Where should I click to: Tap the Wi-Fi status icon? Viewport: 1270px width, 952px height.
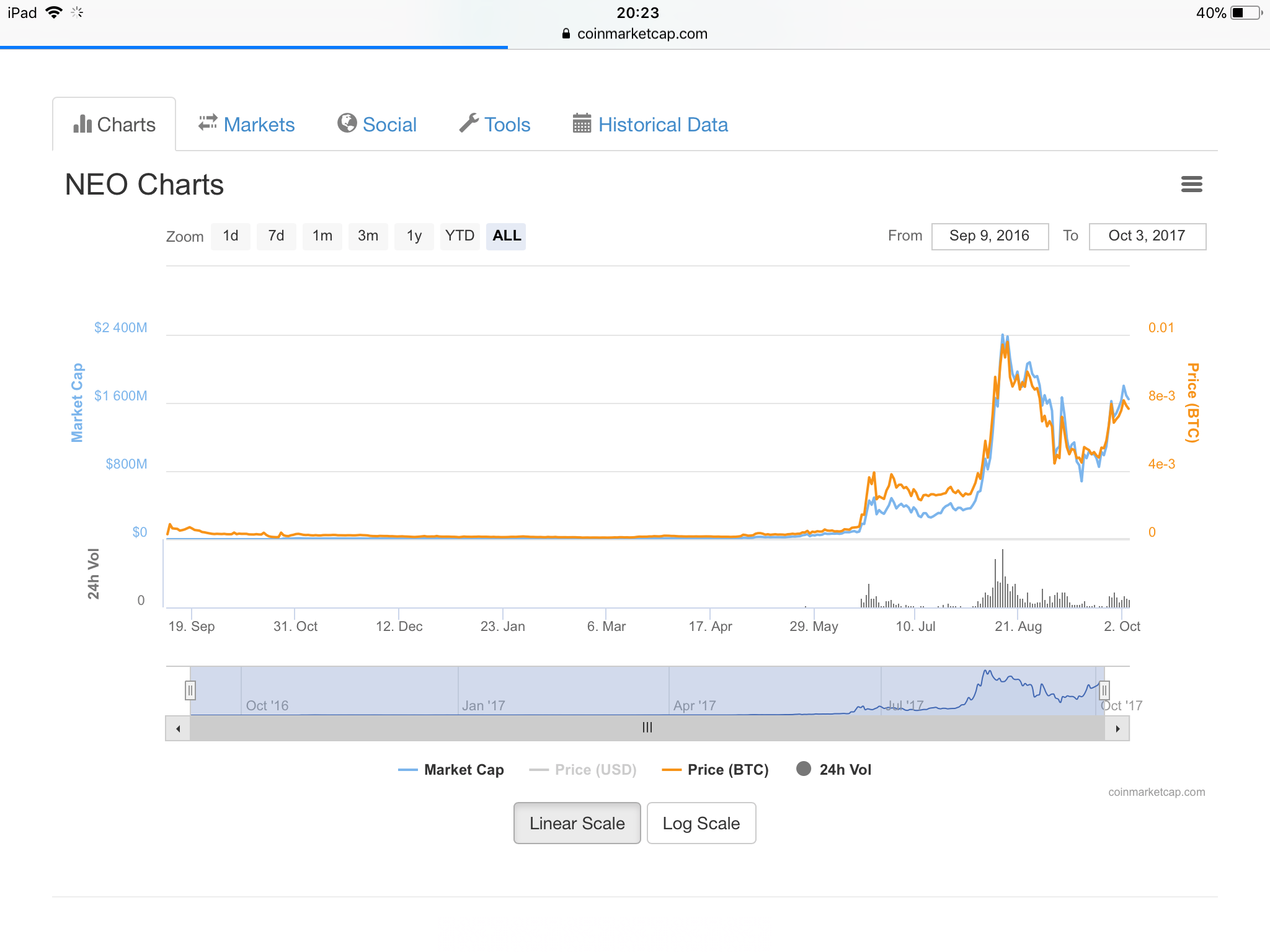[55, 12]
